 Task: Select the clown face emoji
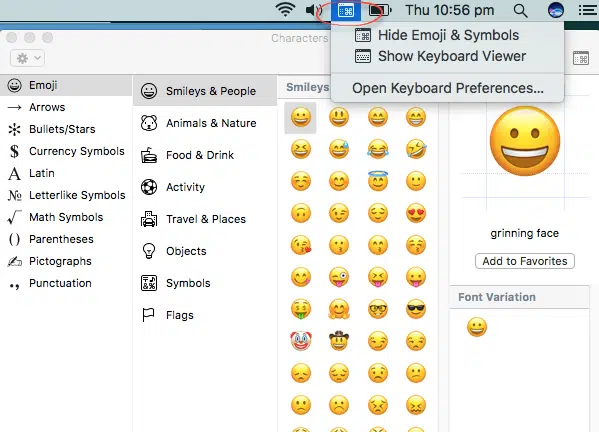(x=301, y=341)
